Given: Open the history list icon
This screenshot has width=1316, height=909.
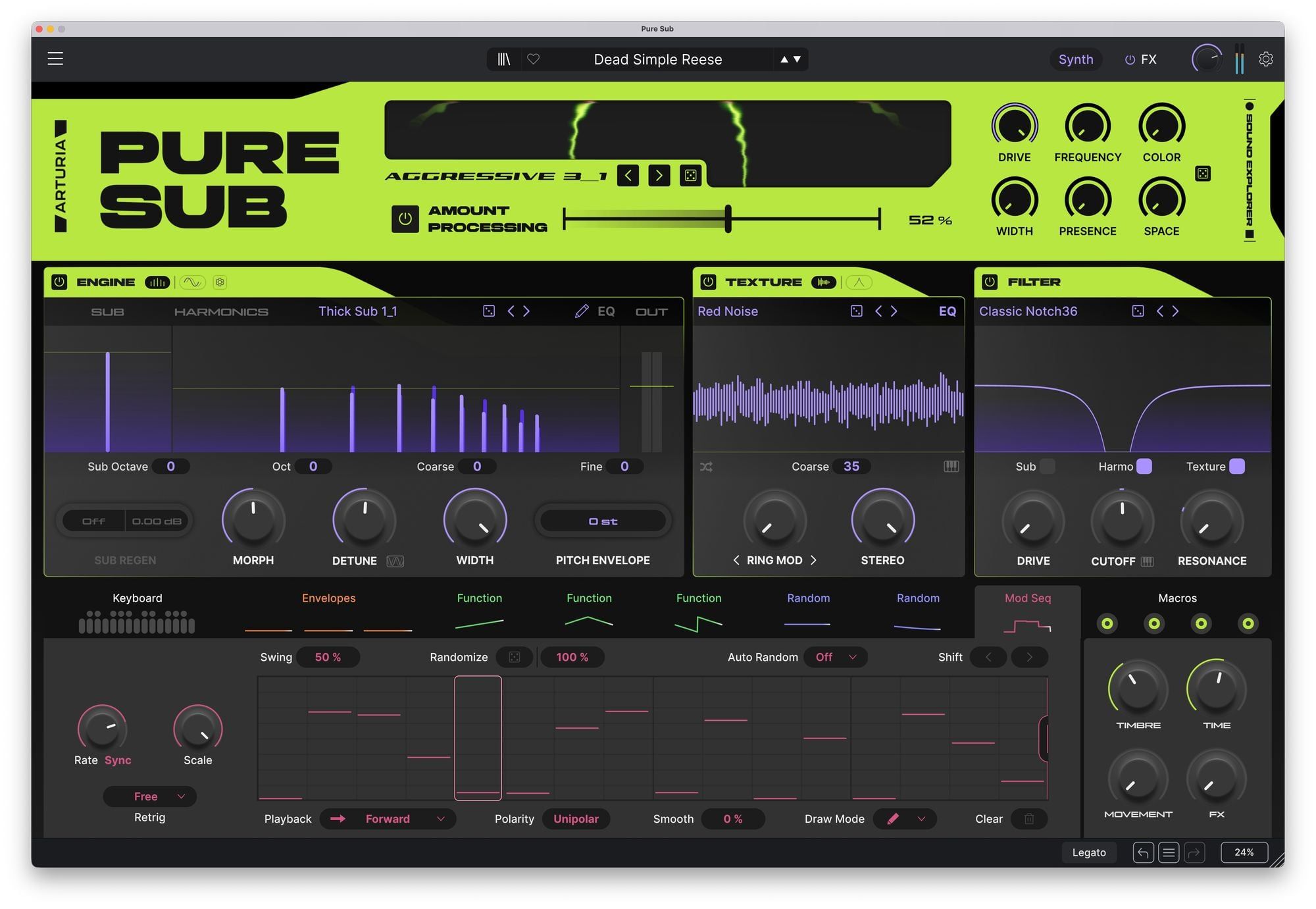Looking at the screenshot, I should tap(1169, 852).
